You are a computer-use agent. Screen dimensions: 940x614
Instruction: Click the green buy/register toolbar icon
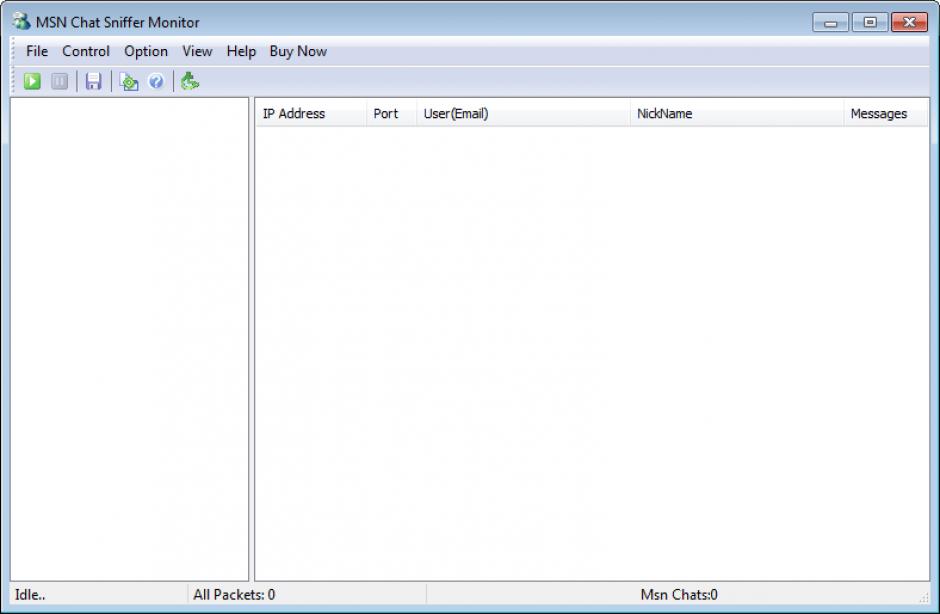point(190,81)
